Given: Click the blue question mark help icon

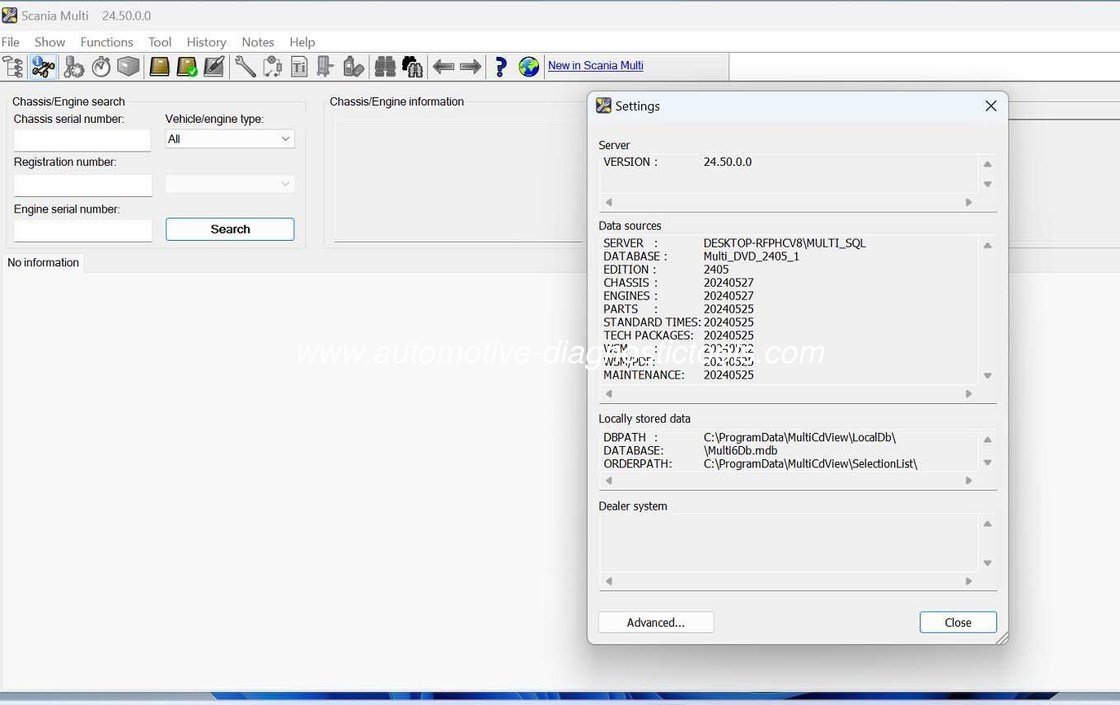Looking at the screenshot, I should click(501, 67).
